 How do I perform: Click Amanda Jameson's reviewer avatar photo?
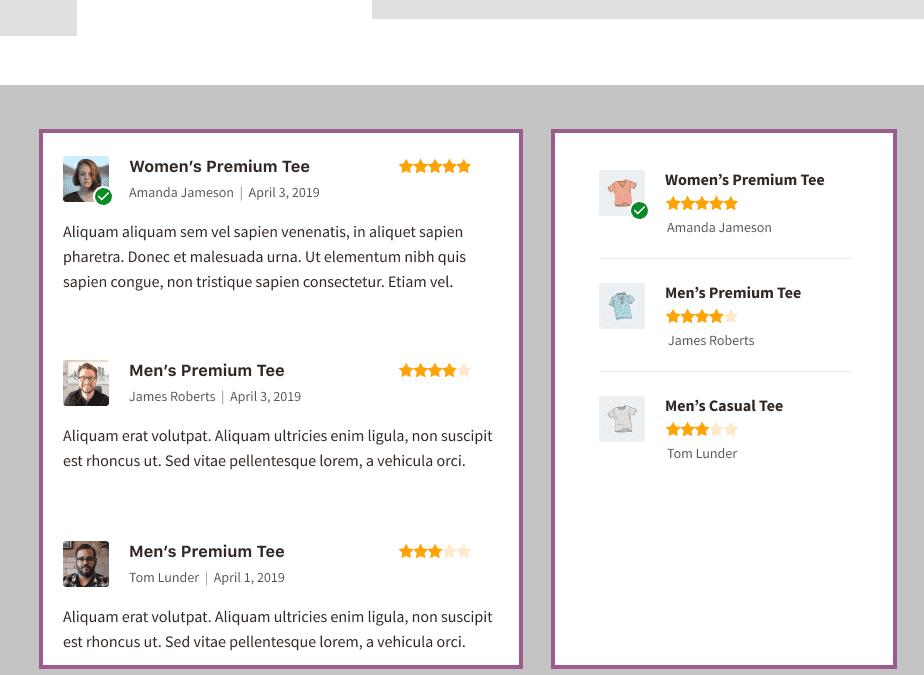86,179
